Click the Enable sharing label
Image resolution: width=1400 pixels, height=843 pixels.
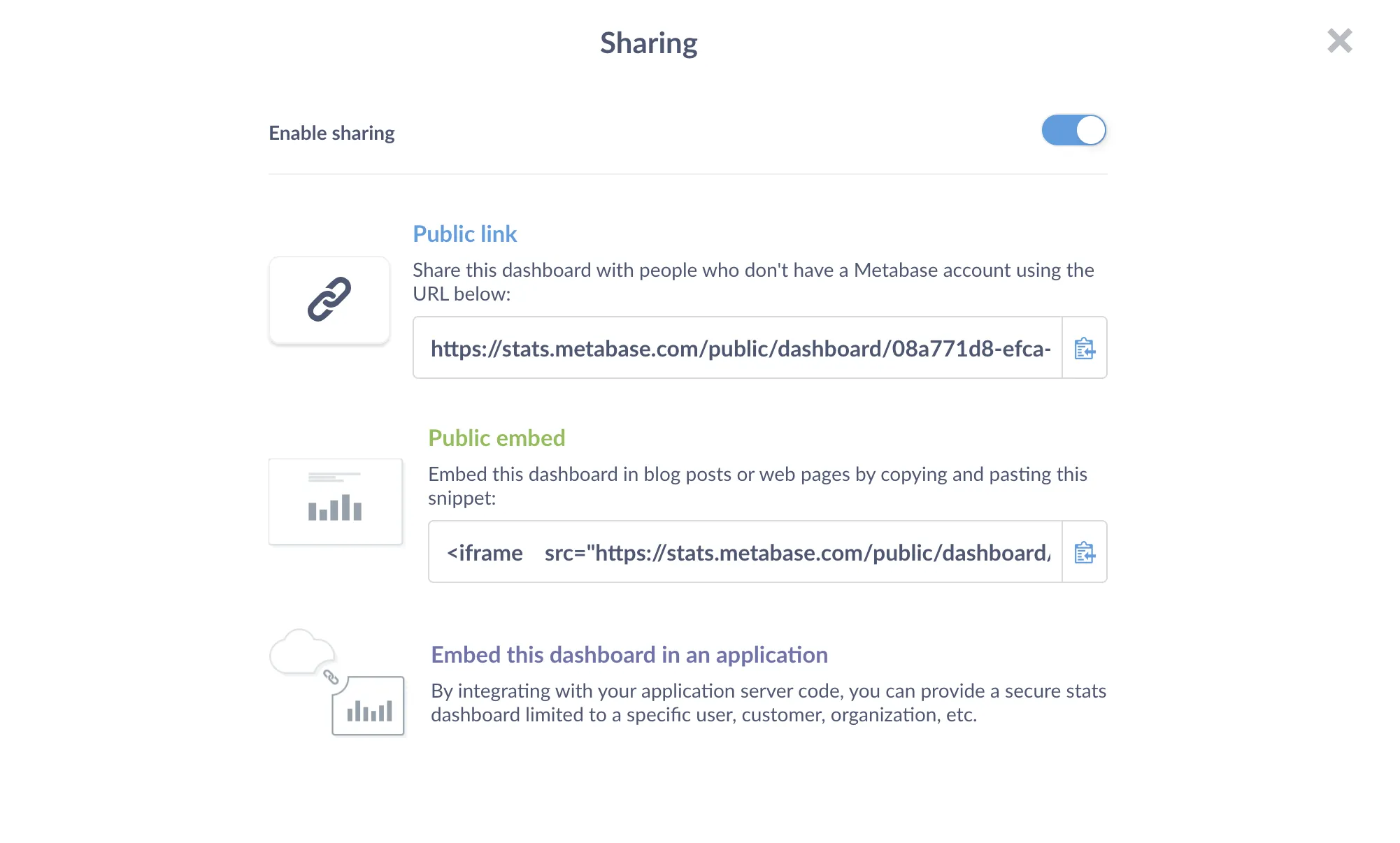coord(331,133)
